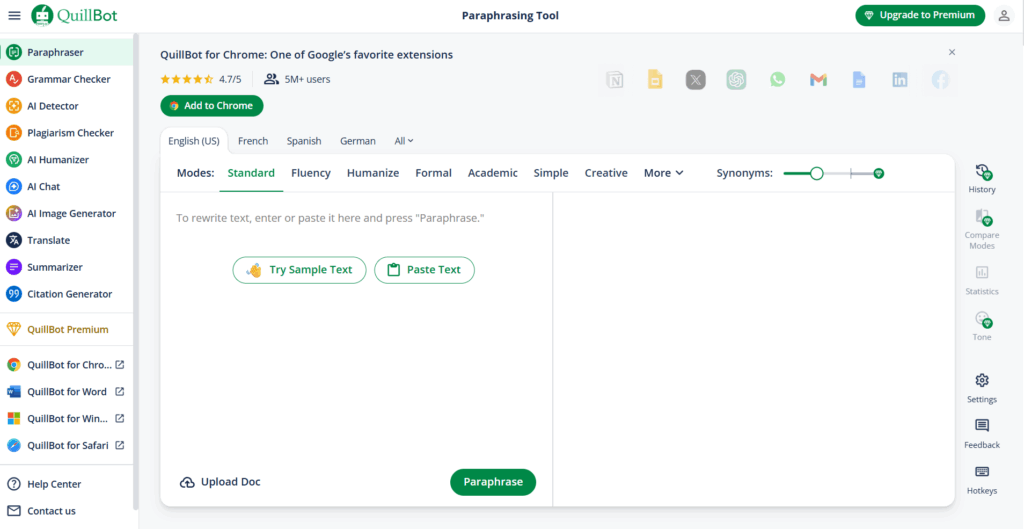Select Academic mode
The width and height of the screenshot is (1024, 529).
[492, 173]
